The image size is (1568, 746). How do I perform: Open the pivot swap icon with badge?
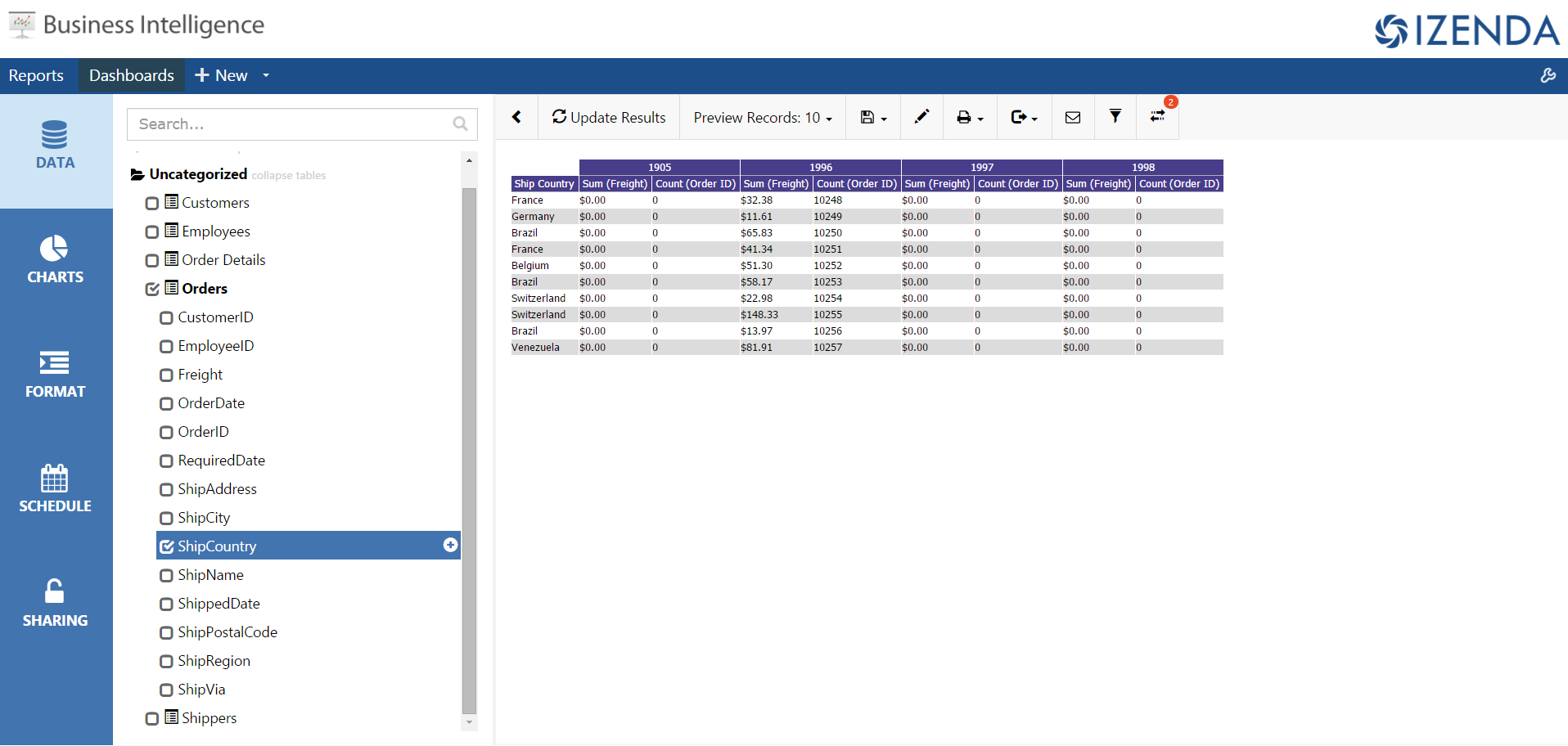click(x=1157, y=117)
